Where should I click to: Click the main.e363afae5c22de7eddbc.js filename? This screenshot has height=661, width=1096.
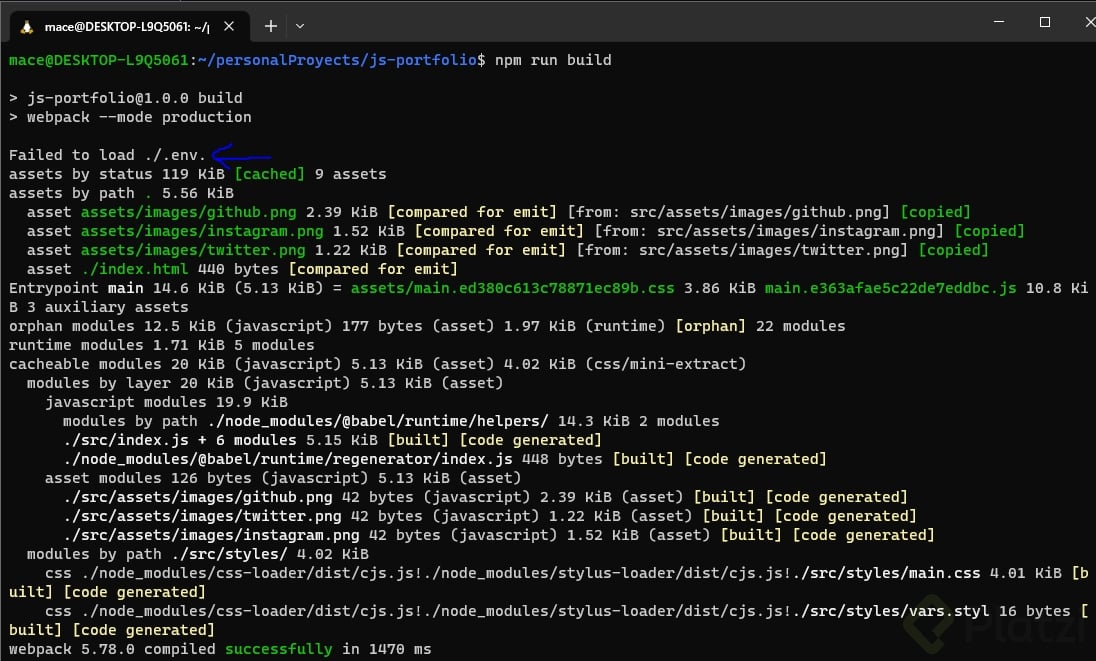coord(890,288)
